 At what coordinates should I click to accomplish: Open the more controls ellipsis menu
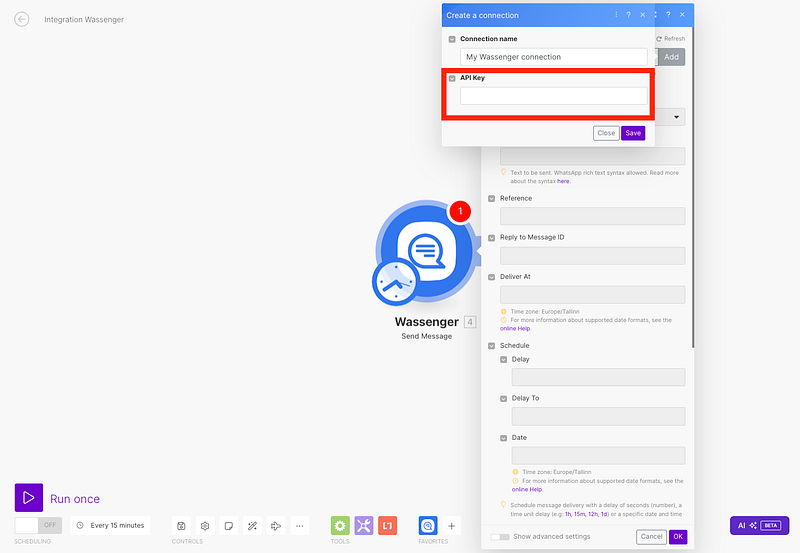click(x=300, y=525)
